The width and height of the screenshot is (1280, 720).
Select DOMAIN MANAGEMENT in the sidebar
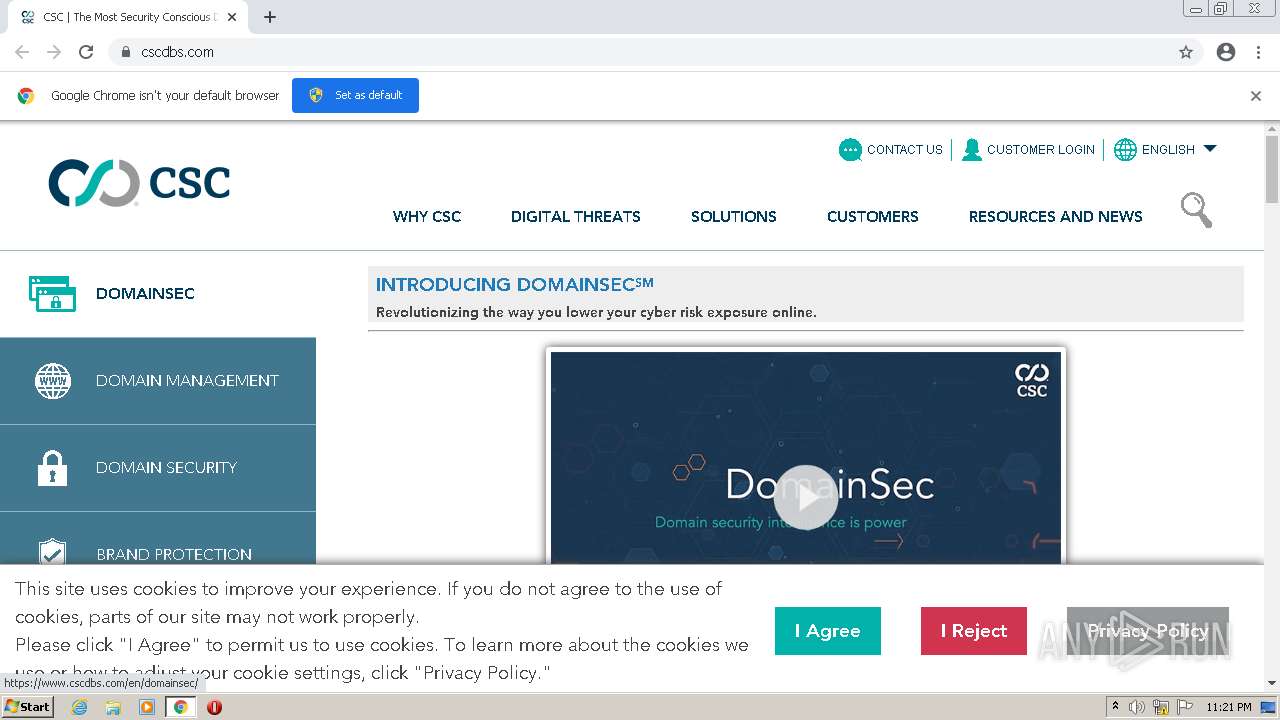[x=187, y=381]
